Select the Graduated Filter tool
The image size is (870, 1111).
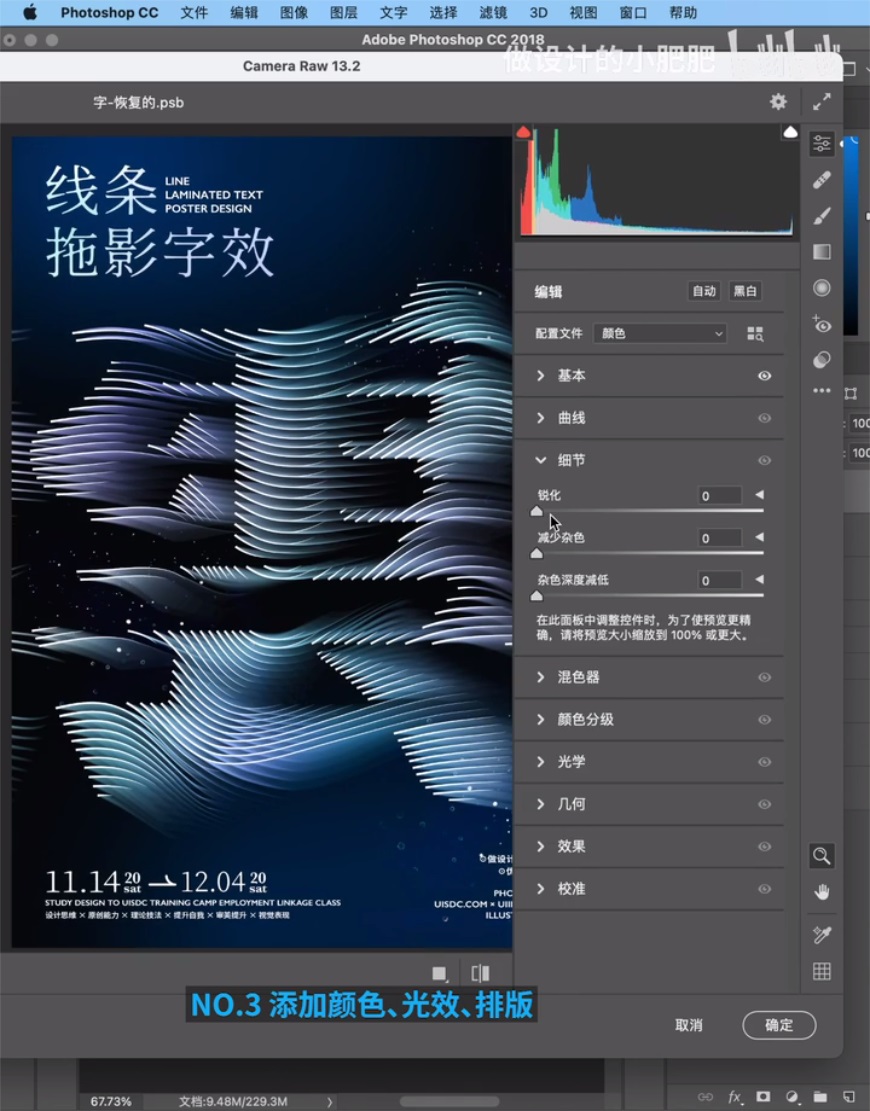coord(822,252)
